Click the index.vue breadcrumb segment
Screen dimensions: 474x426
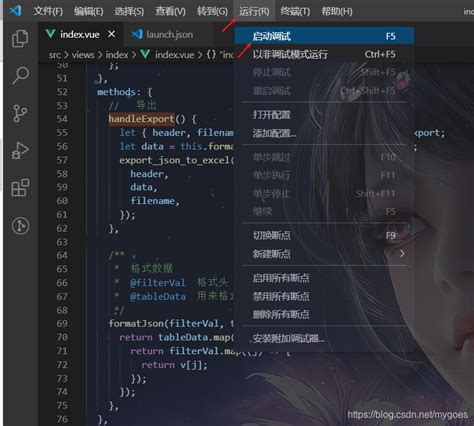pos(174,55)
